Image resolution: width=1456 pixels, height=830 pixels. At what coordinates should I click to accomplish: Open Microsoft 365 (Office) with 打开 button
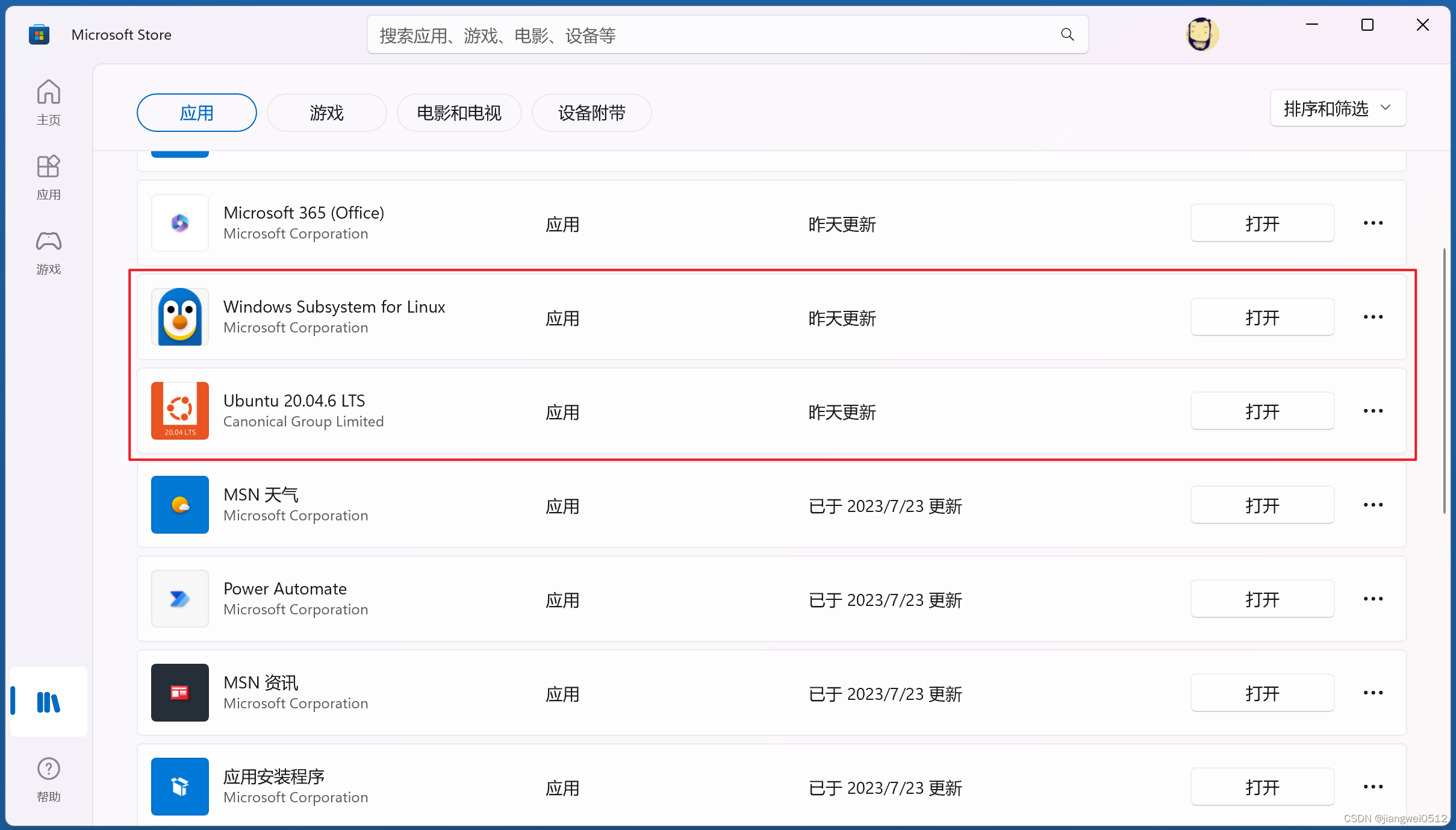pyautogui.click(x=1262, y=223)
